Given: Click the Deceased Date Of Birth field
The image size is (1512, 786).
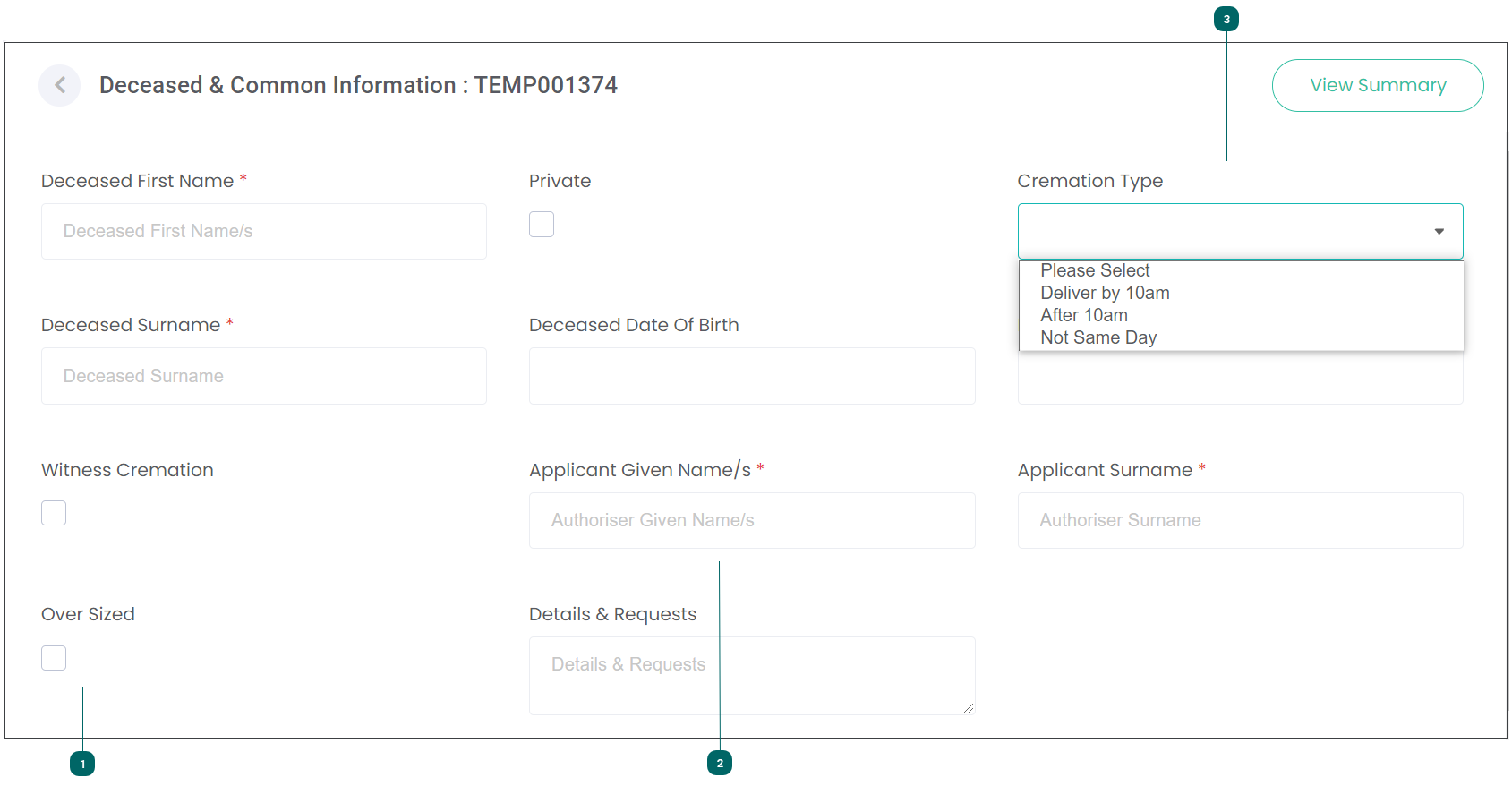Looking at the screenshot, I should (x=752, y=376).
